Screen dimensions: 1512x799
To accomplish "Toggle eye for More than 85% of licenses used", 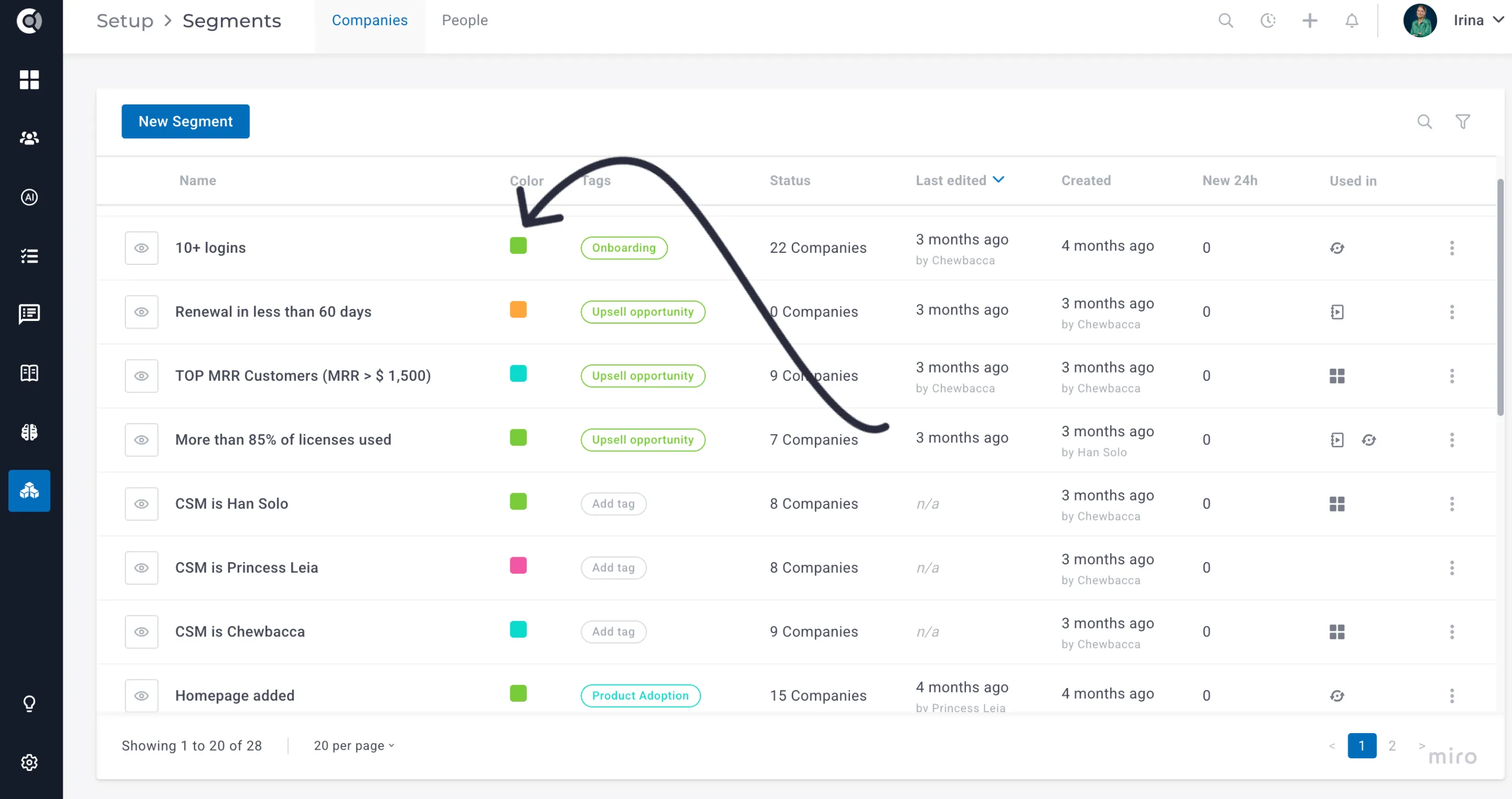I will pos(141,440).
